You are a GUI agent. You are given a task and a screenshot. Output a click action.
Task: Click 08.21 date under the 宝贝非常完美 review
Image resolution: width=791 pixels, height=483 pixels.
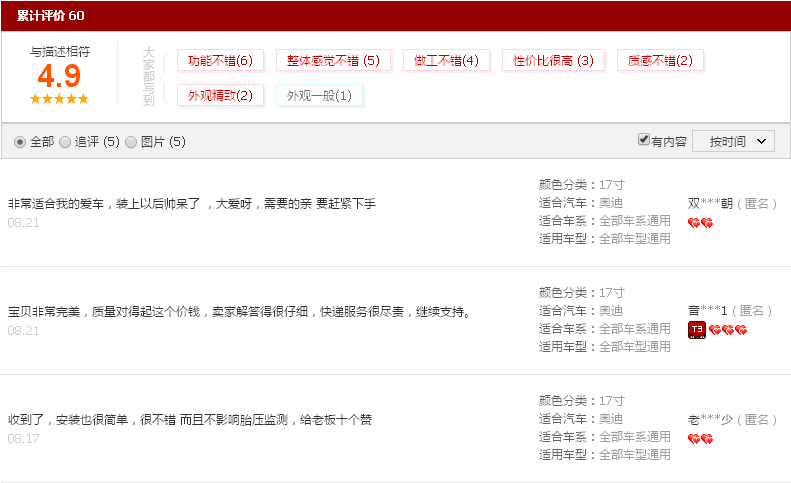(23, 331)
